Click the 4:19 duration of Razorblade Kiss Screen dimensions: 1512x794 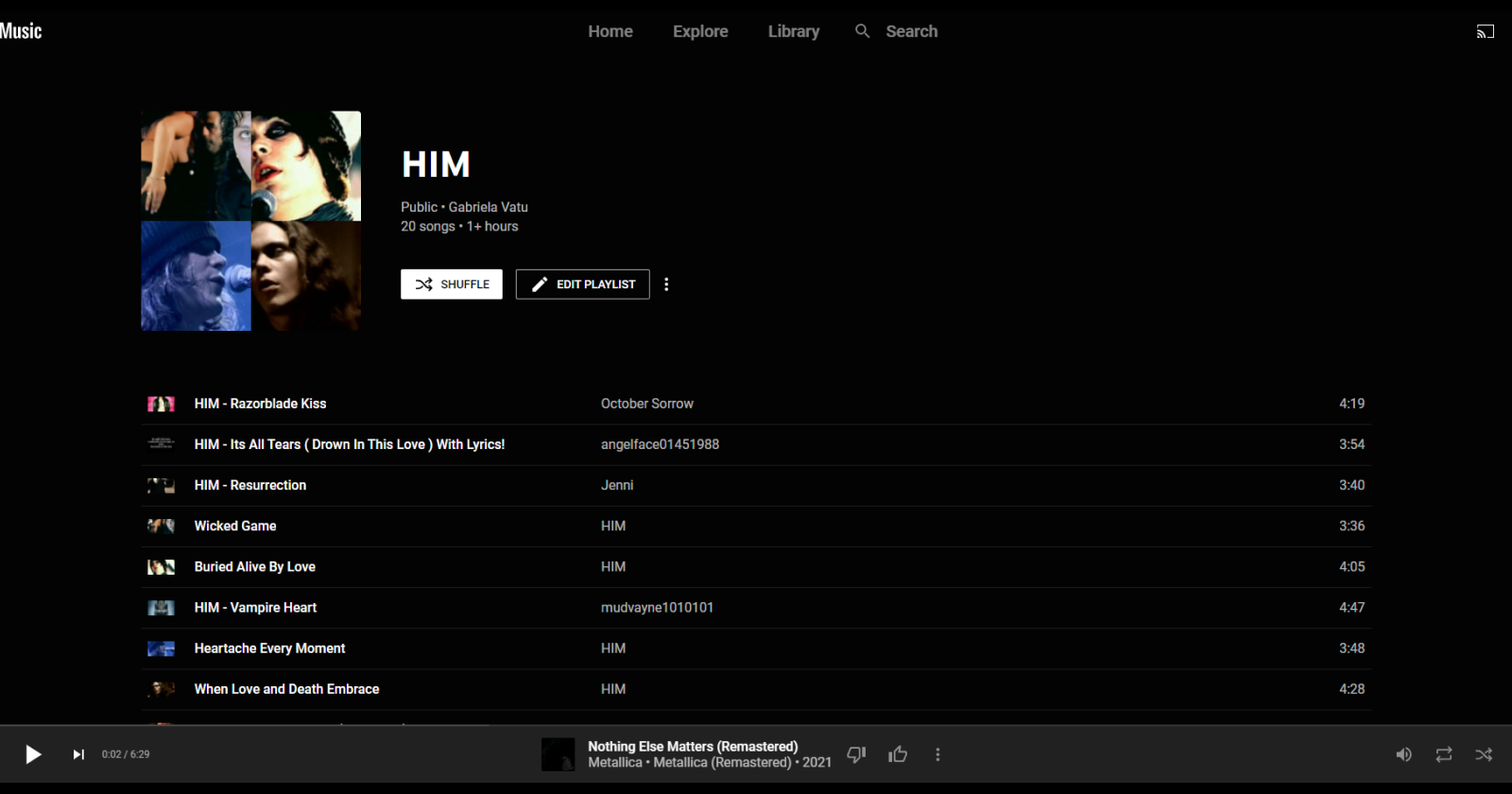[1351, 404]
